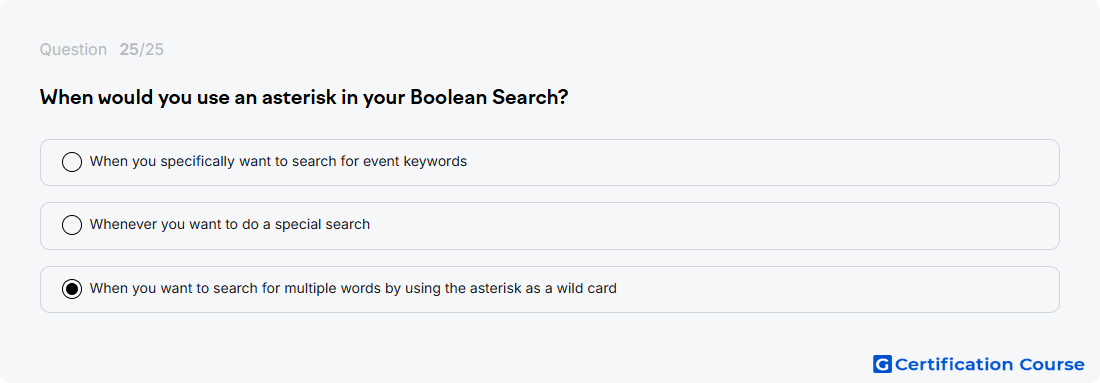Click the 'Certification Course' brand text

[989, 364]
